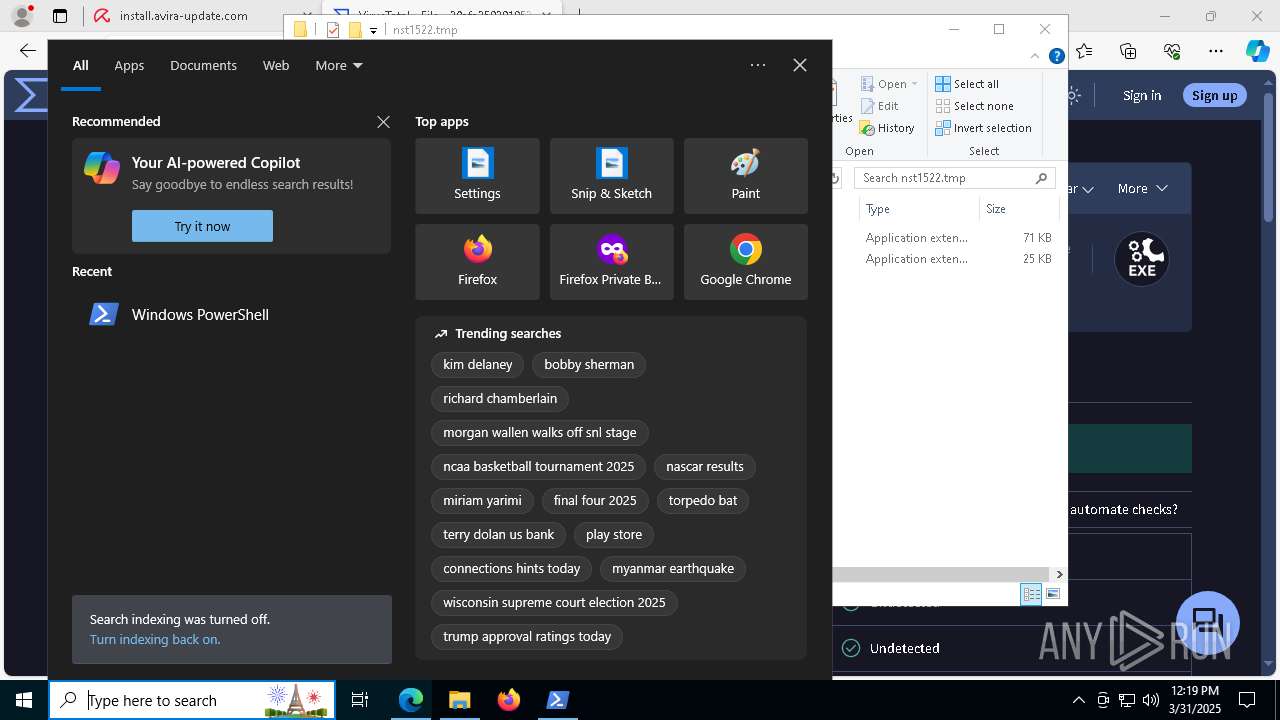1280x720 pixels.
Task: Open the Windows Start menu
Action: point(24,700)
